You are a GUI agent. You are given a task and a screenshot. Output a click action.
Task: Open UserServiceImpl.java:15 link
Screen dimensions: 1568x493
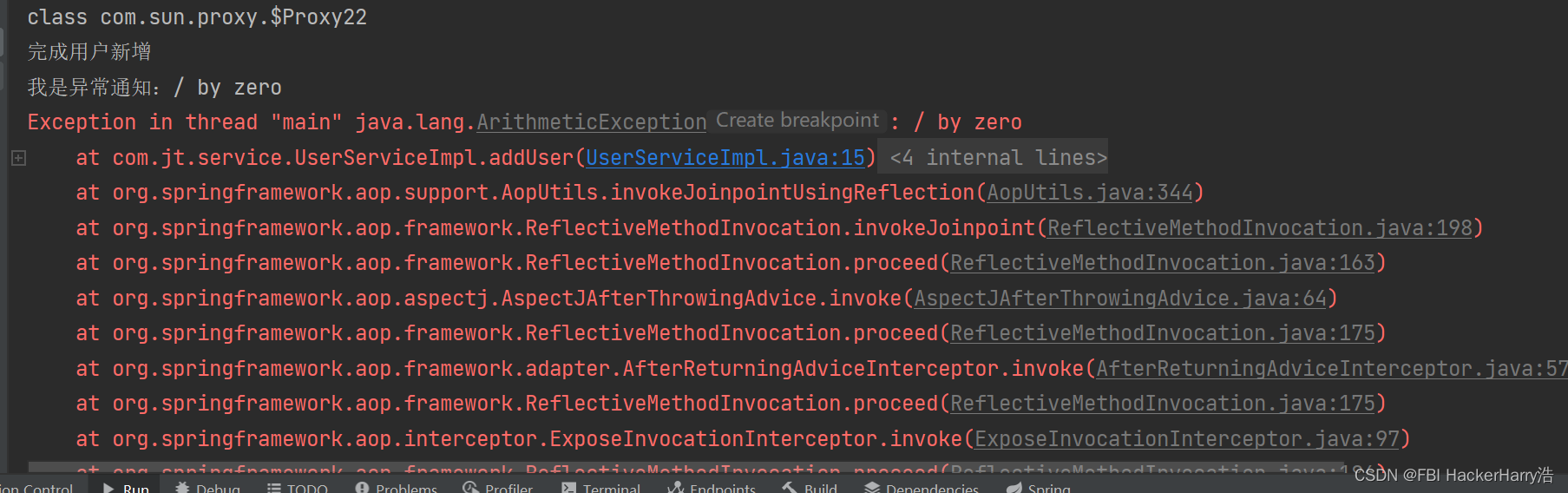(725, 158)
